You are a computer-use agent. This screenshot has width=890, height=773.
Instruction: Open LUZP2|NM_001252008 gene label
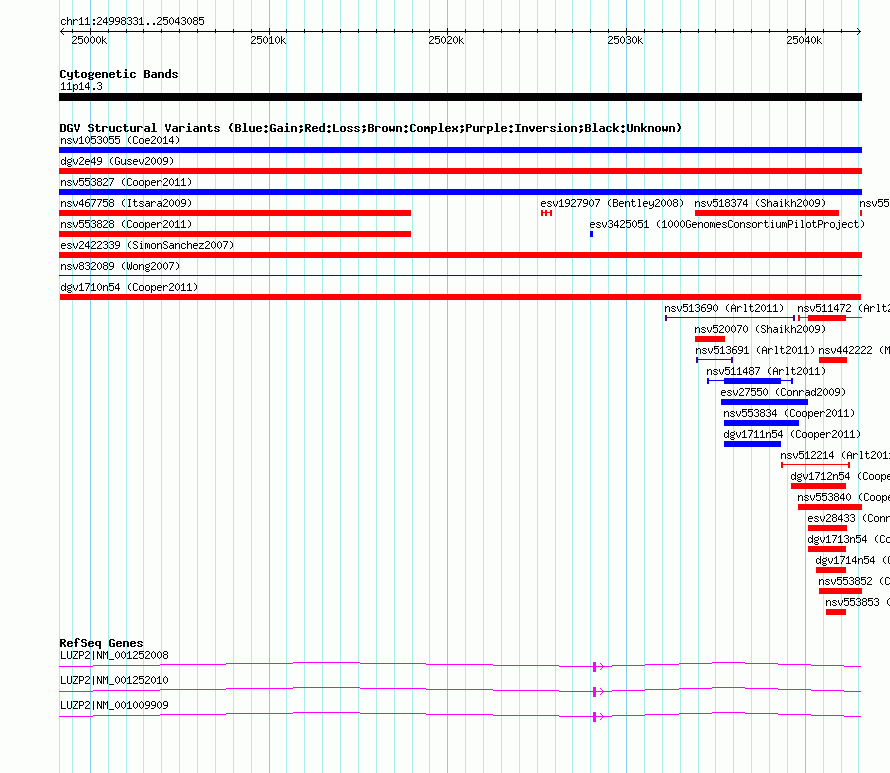point(114,655)
